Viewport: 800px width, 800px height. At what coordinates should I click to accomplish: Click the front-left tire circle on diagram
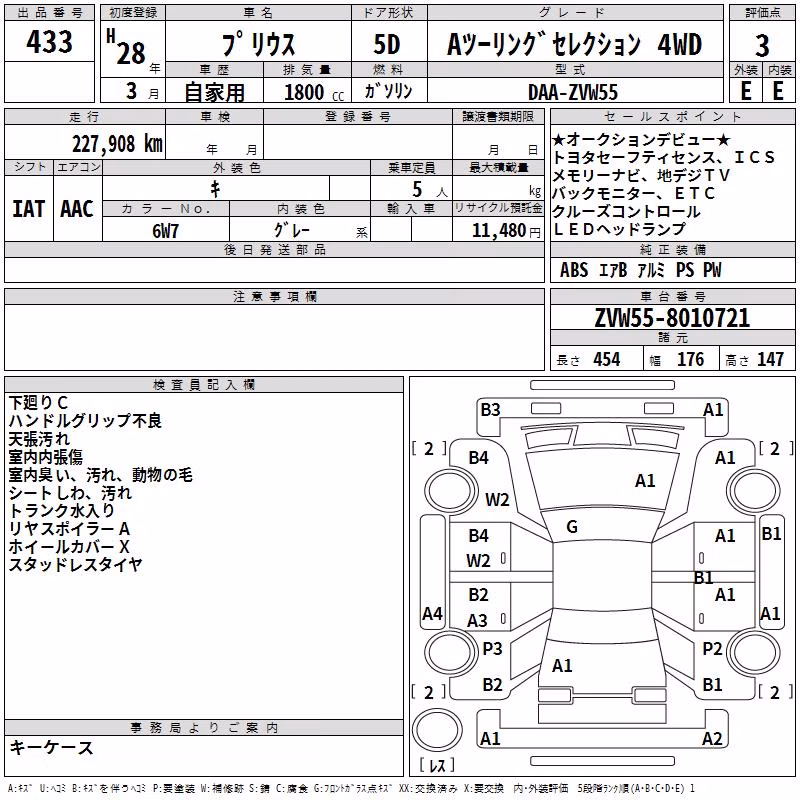(x=449, y=491)
